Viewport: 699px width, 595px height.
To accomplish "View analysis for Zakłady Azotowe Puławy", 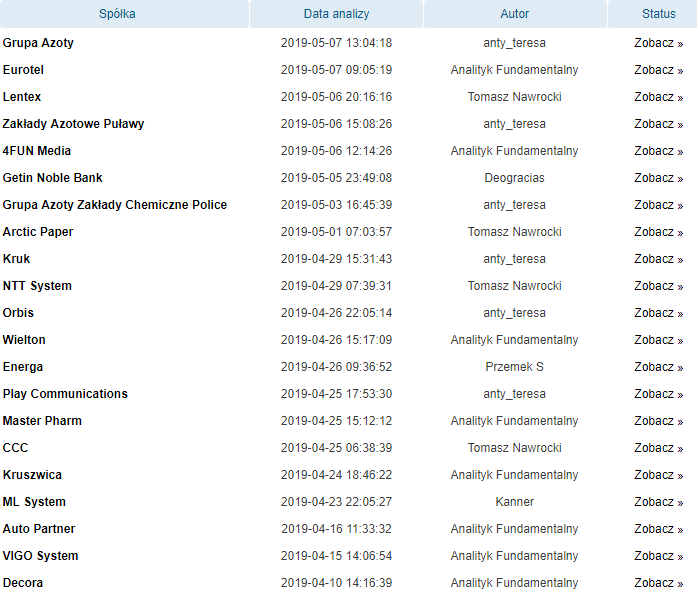I will pos(658,124).
